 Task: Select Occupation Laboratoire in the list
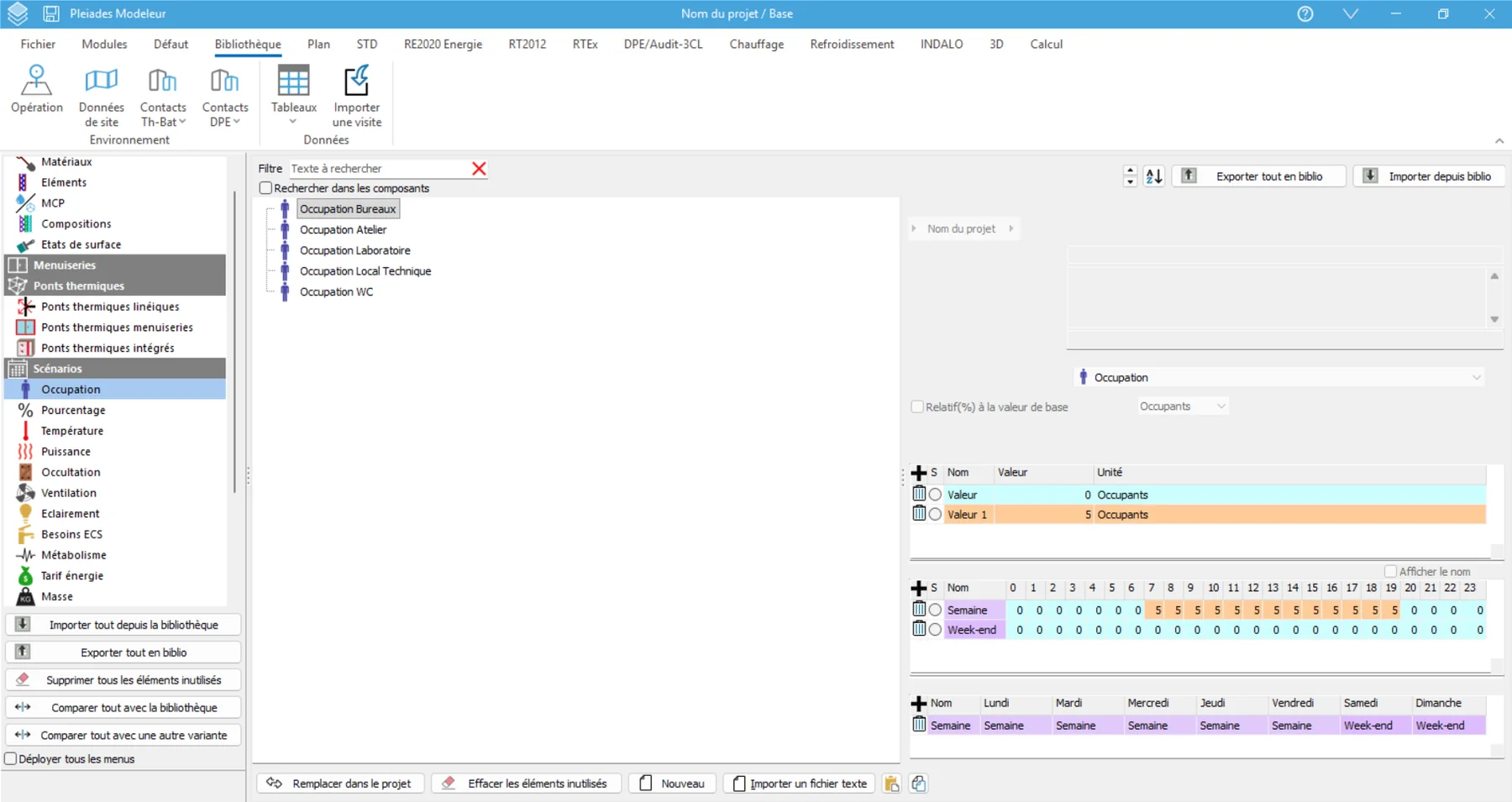354,250
